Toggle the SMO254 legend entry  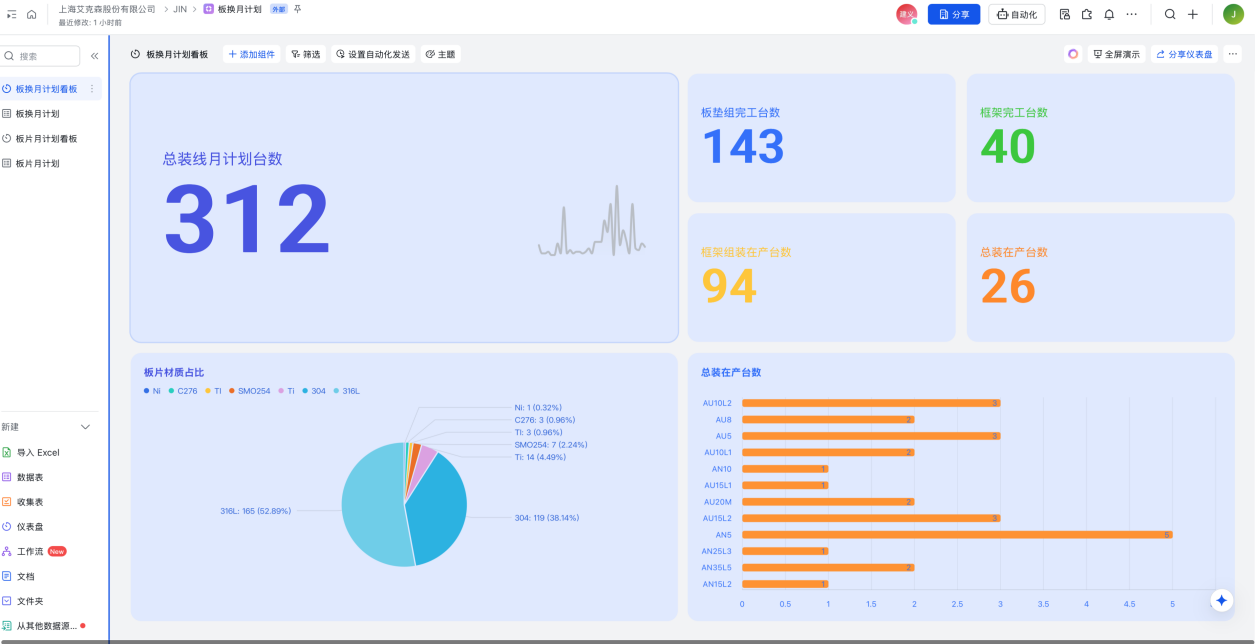(x=248, y=391)
